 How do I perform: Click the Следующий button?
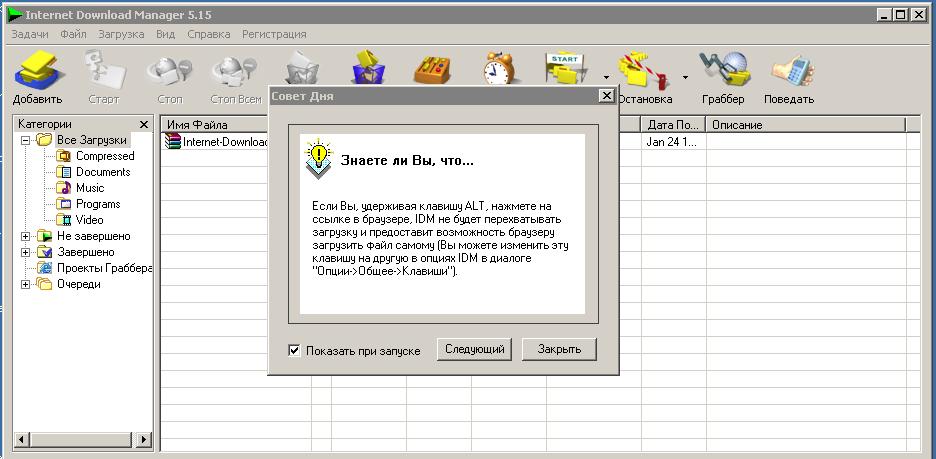[x=475, y=349]
